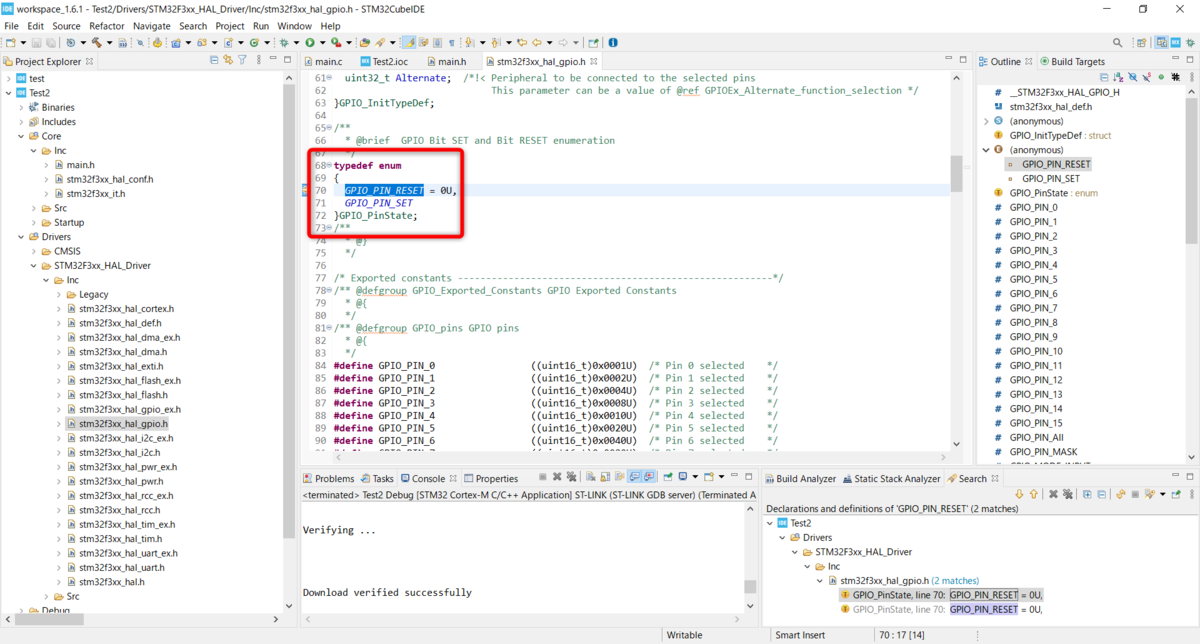
Task: Open the Refactor menu
Action: pyautogui.click(x=107, y=25)
